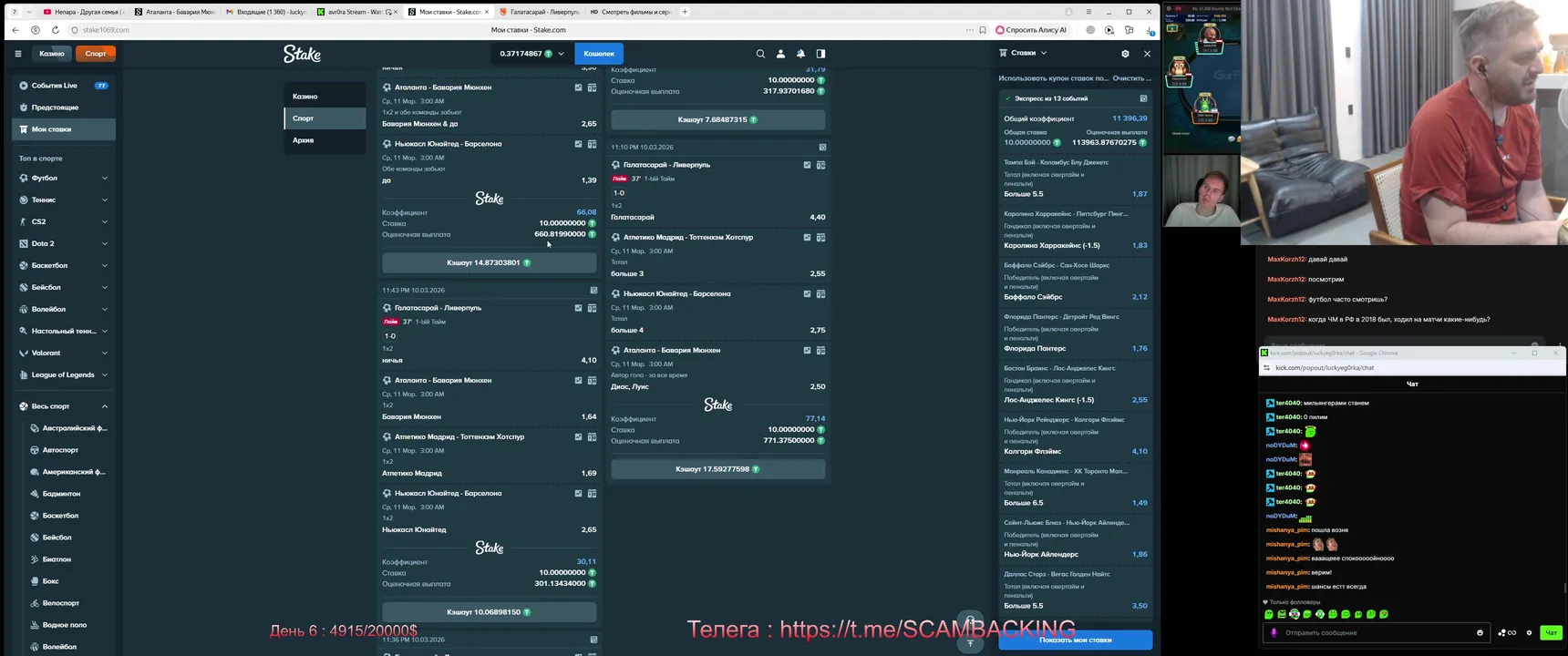Expand the League of Legends category

[x=105, y=375]
